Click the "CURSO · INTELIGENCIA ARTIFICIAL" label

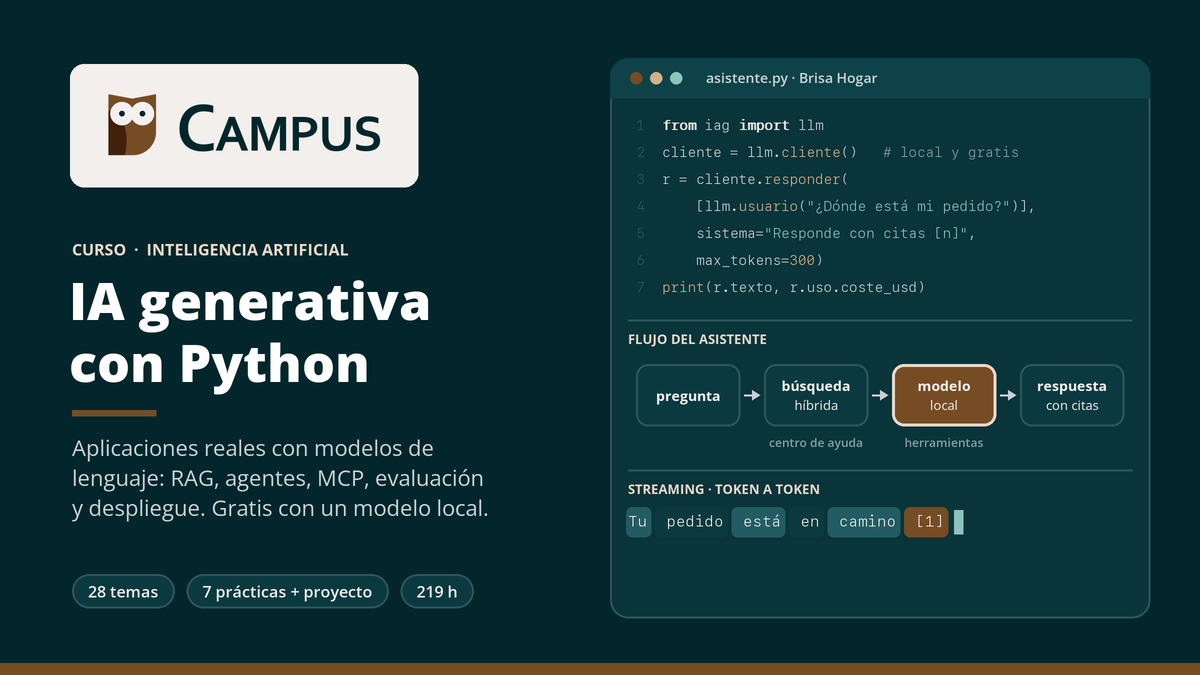point(210,250)
